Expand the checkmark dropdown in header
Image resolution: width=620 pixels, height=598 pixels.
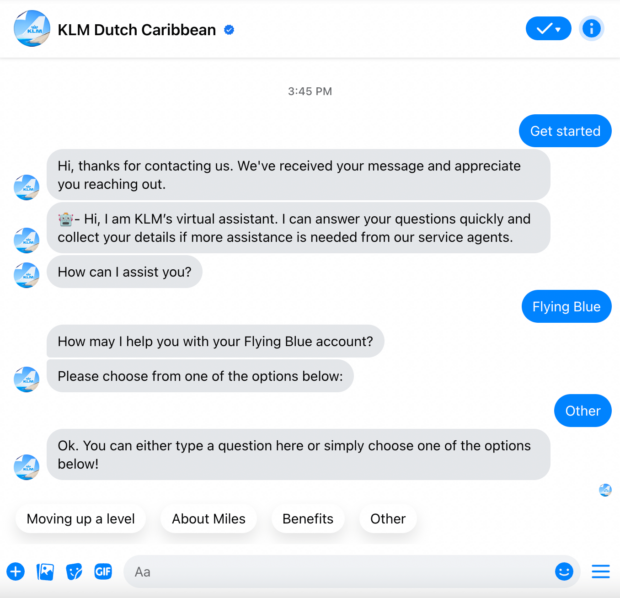(x=548, y=29)
